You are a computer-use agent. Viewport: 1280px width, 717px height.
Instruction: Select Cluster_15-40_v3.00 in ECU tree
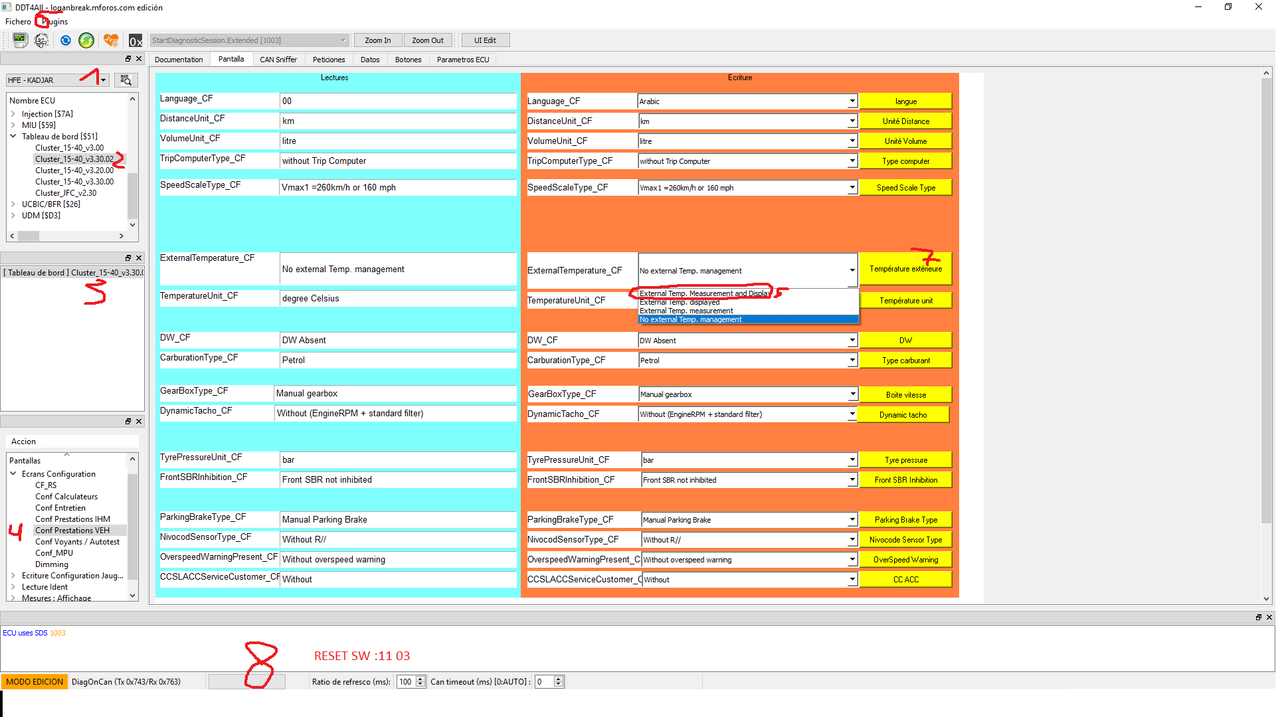tap(69, 148)
